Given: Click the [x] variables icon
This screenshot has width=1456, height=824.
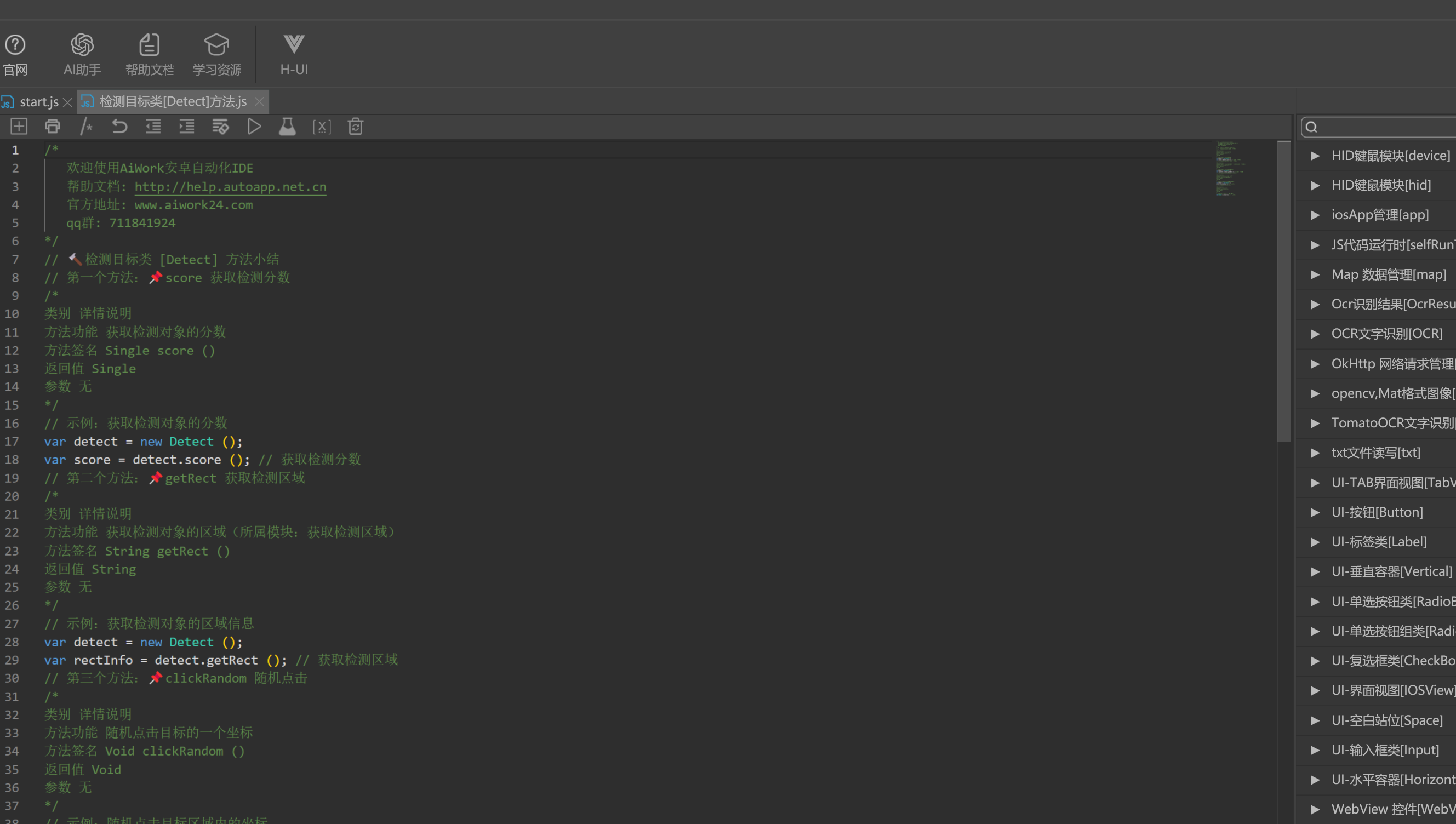Looking at the screenshot, I should click(322, 127).
